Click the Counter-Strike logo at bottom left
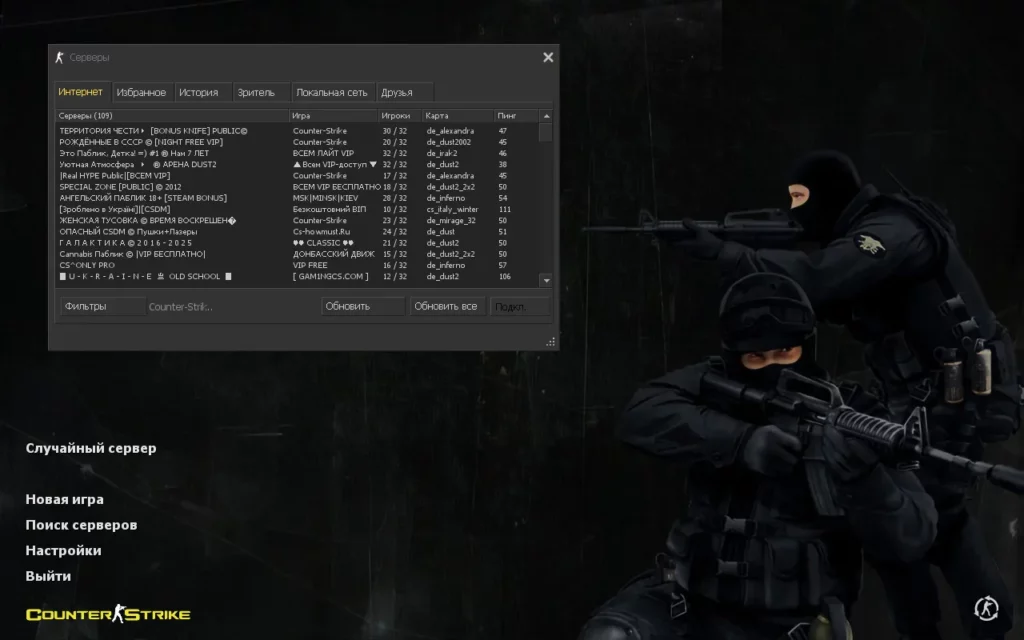1024x640 pixels. 108,614
